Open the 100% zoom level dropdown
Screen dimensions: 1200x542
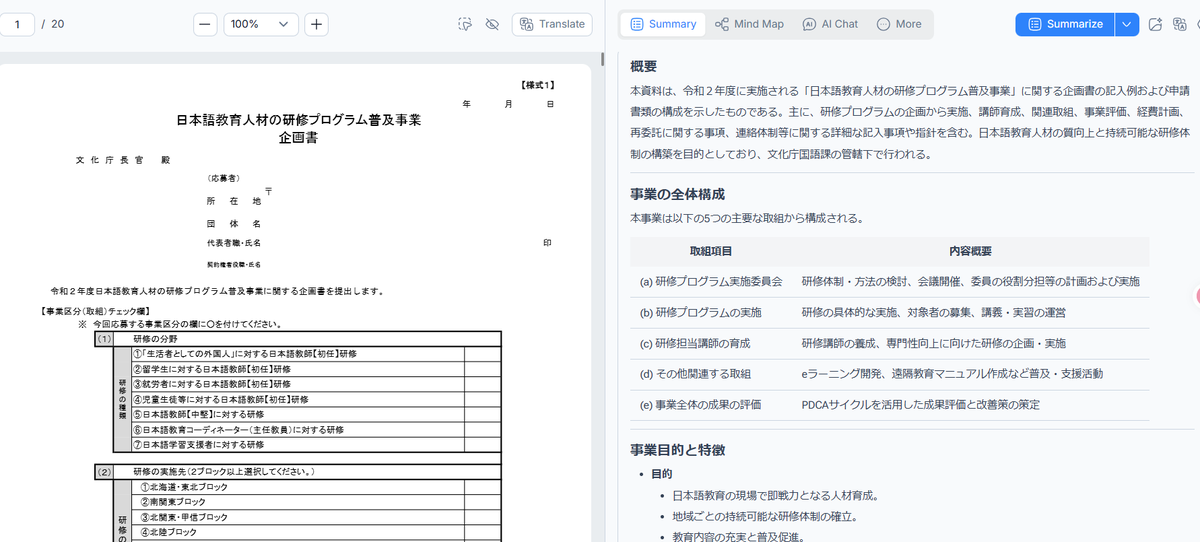[x=261, y=24]
